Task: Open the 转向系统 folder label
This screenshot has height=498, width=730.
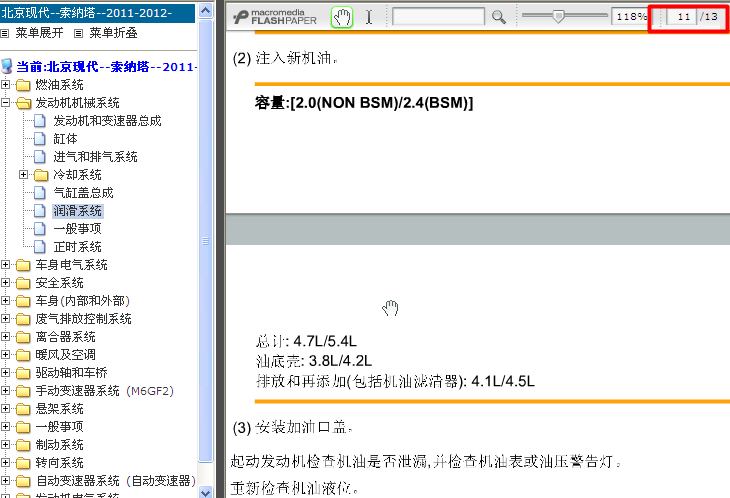Action: point(59,463)
